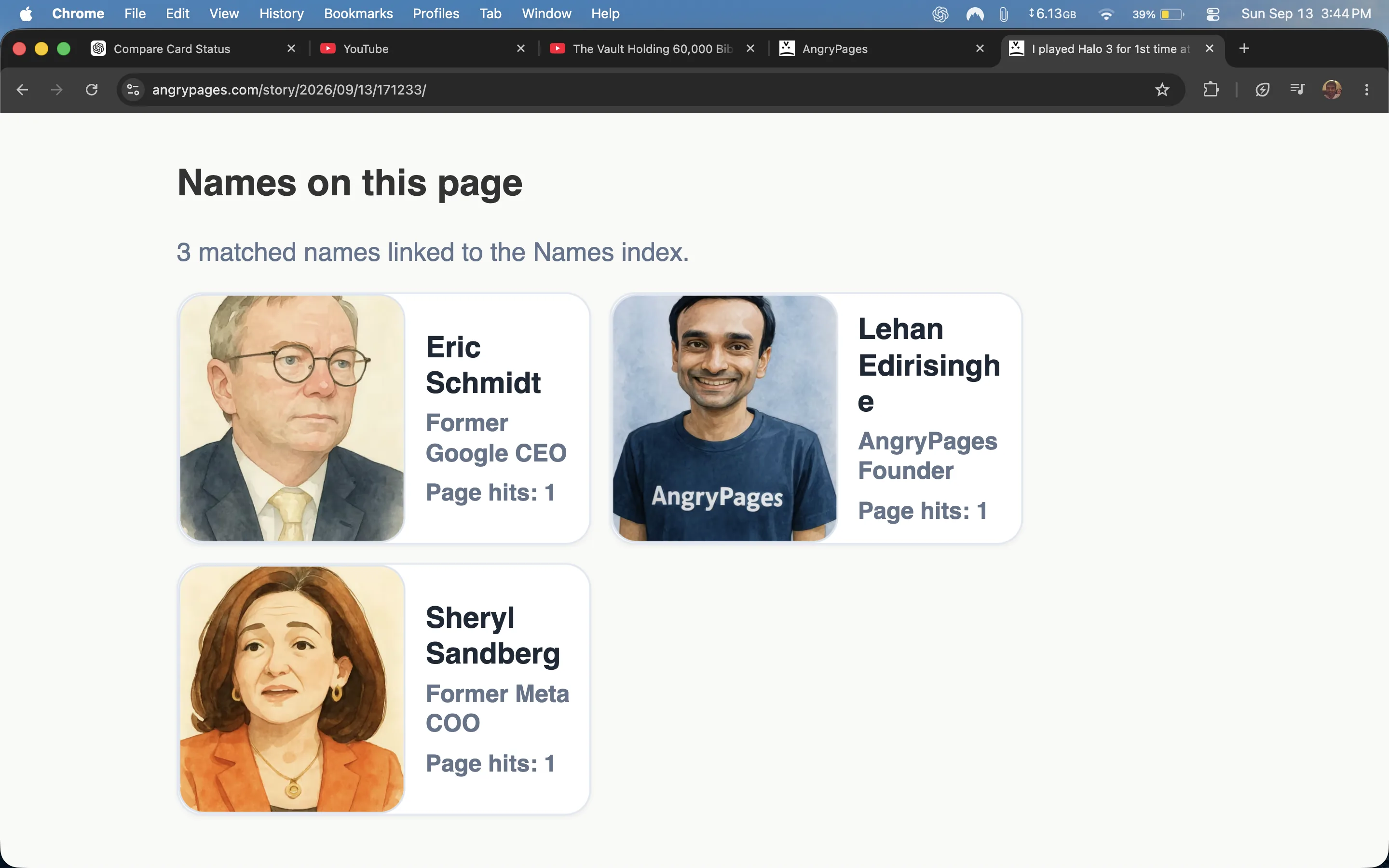Click 'Page hits: 1' under Lehan Edirisinghe
Screen dimensions: 1389x868
click(923, 511)
